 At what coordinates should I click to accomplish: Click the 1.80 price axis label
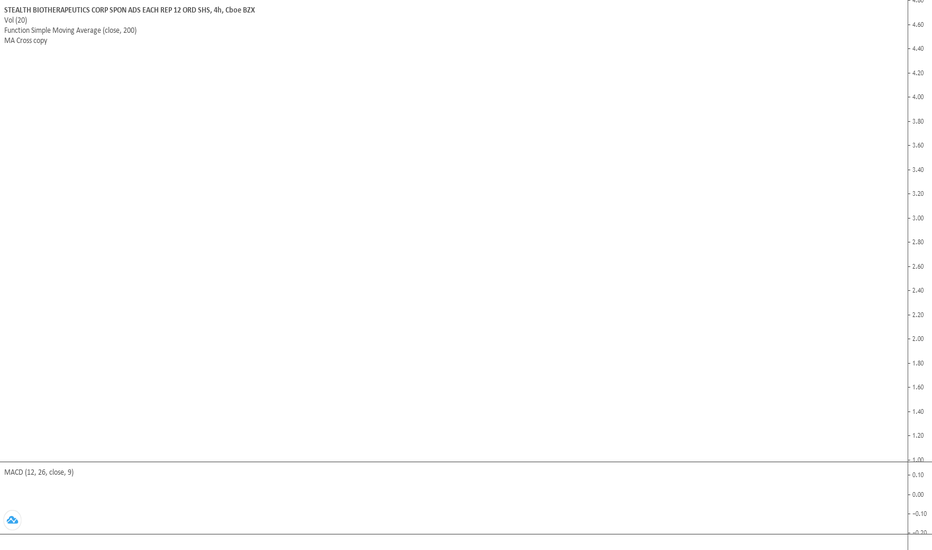coord(918,363)
